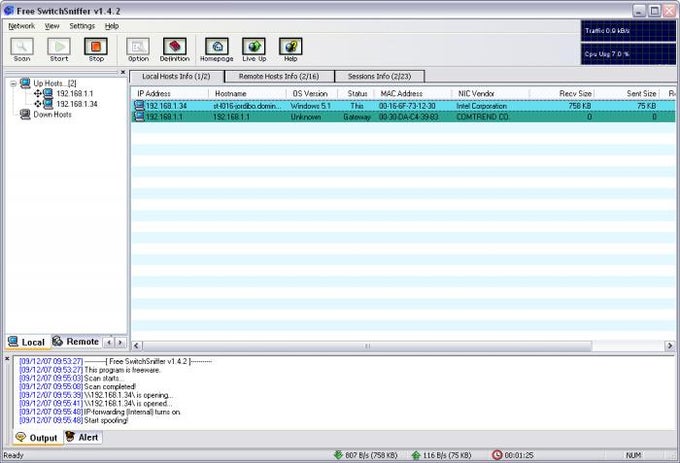Collapse the Up Hosts tree node
Screen dimensions: 680x463
point(13,83)
